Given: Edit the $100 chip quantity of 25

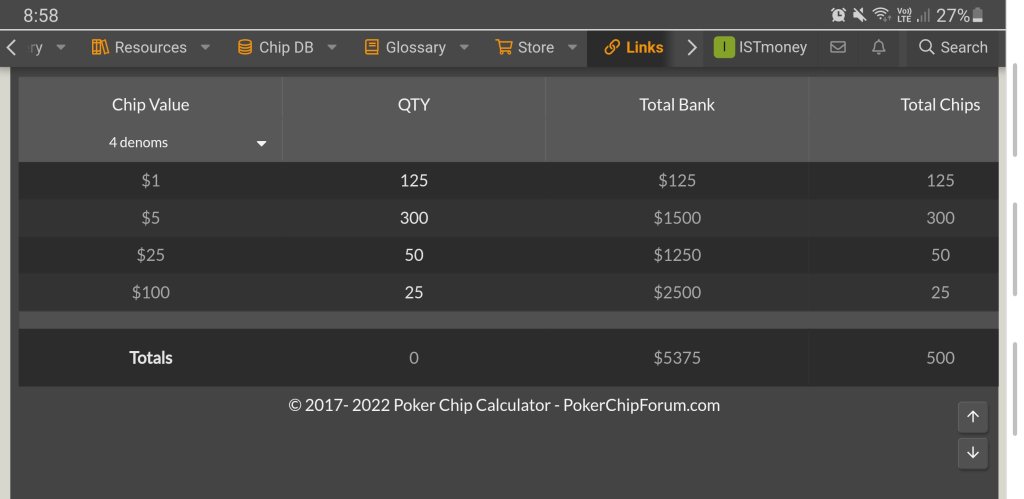Looking at the screenshot, I should (413, 293).
